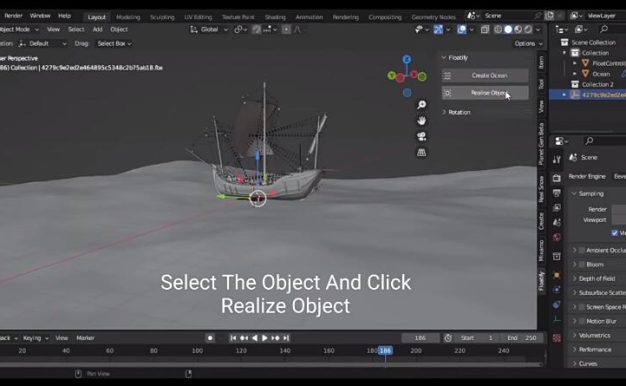Open the Global transform orientation dropdown

click(x=209, y=29)
